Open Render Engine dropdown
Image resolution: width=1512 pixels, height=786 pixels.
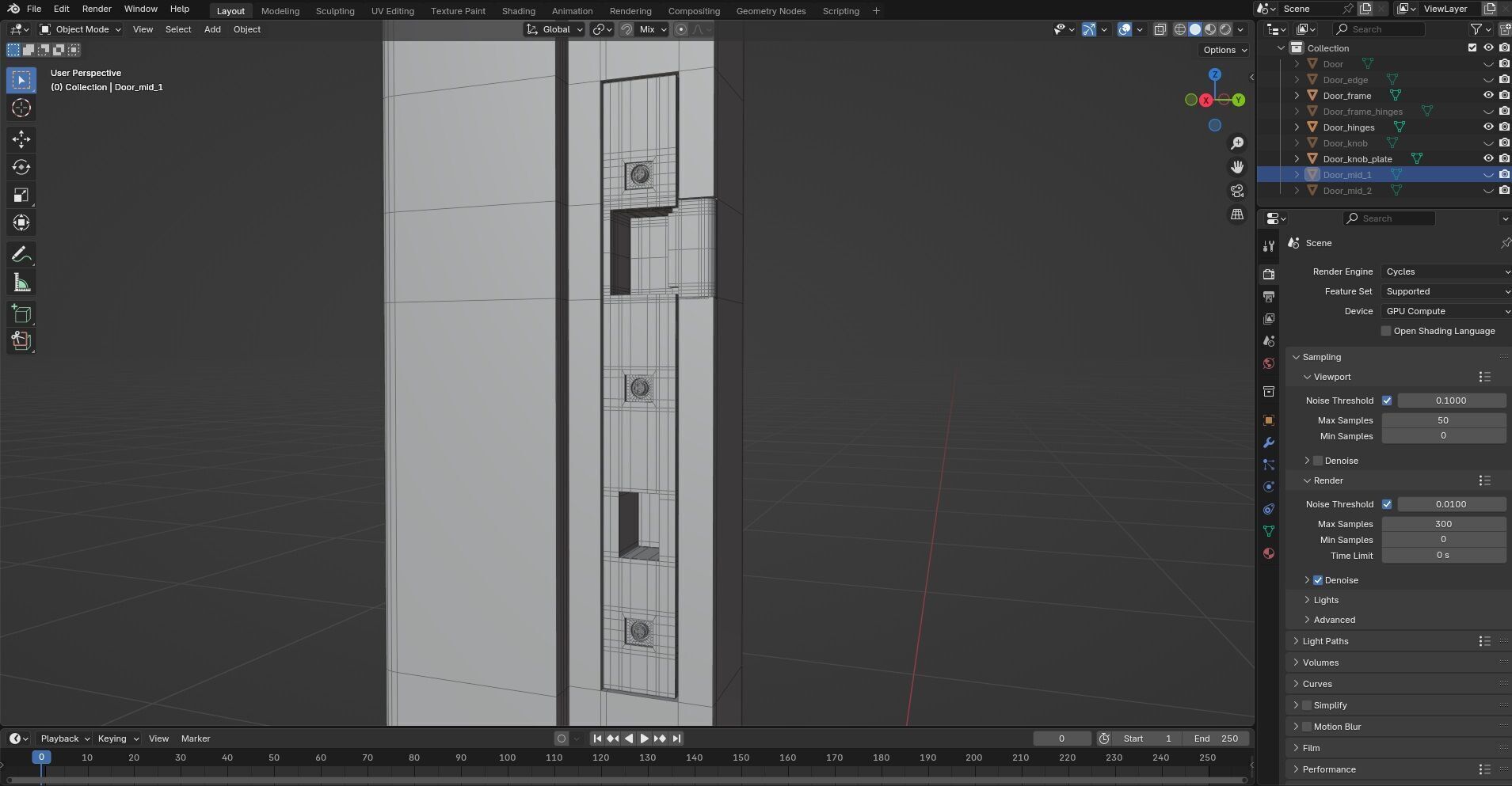[x=1446, y=271]
